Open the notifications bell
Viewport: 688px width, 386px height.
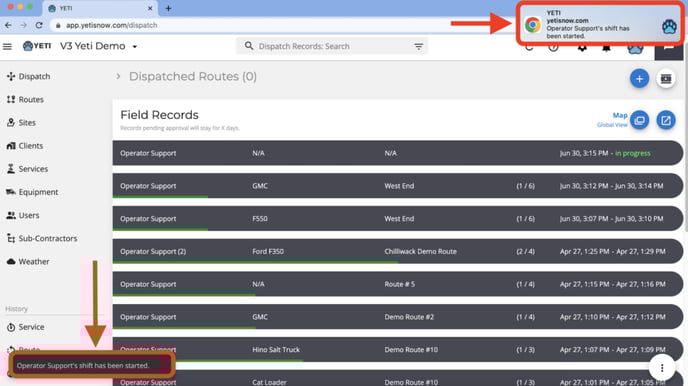coord(606,47)
